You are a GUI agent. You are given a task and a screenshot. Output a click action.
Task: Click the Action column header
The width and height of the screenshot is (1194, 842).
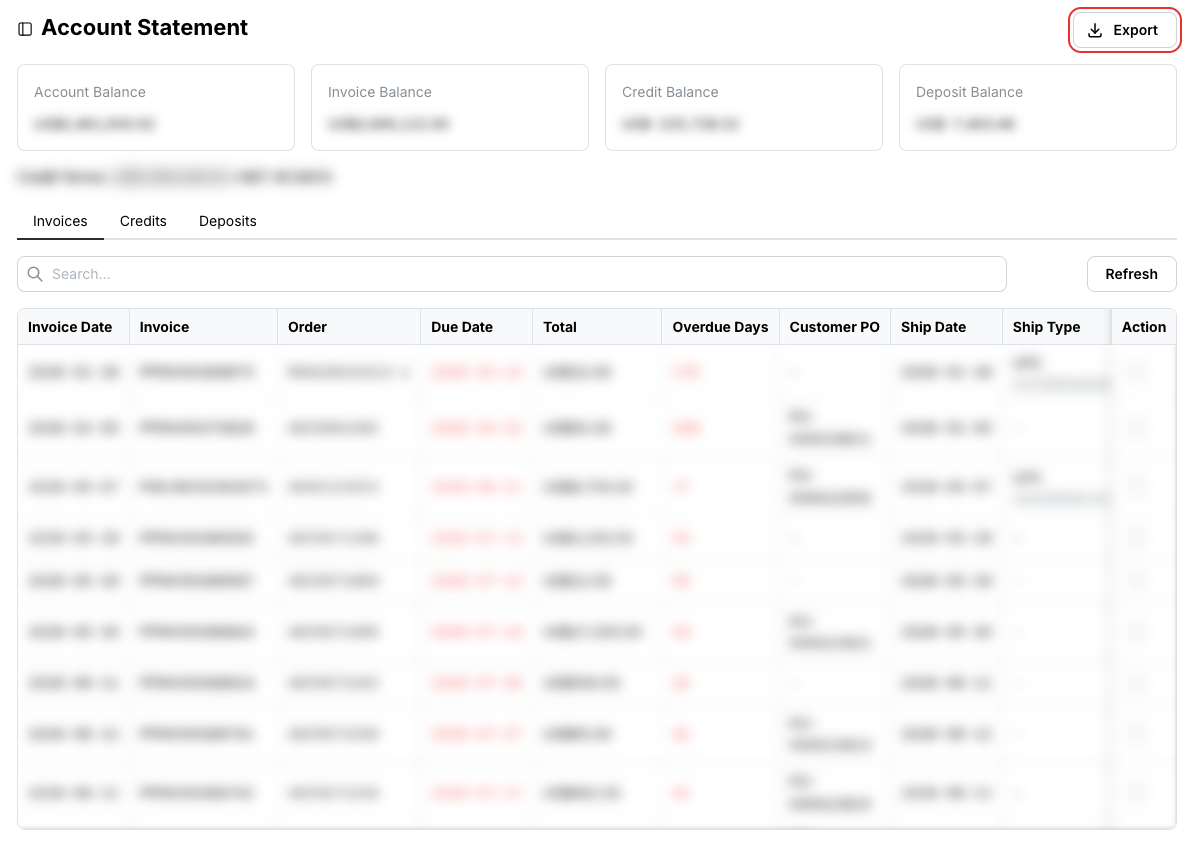click(x=1143, y=327)
